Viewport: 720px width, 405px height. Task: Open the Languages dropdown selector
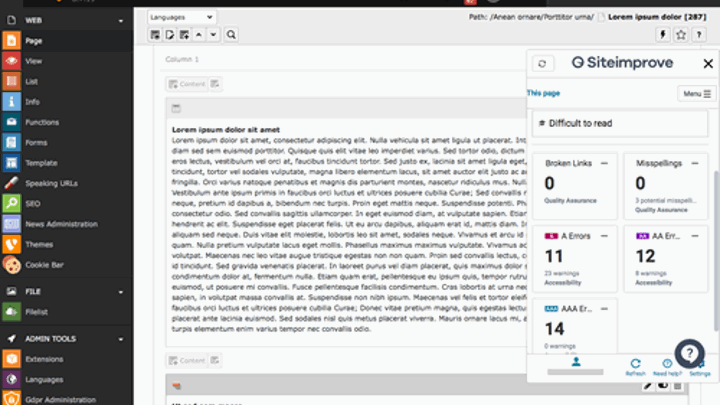click(181, 17)
